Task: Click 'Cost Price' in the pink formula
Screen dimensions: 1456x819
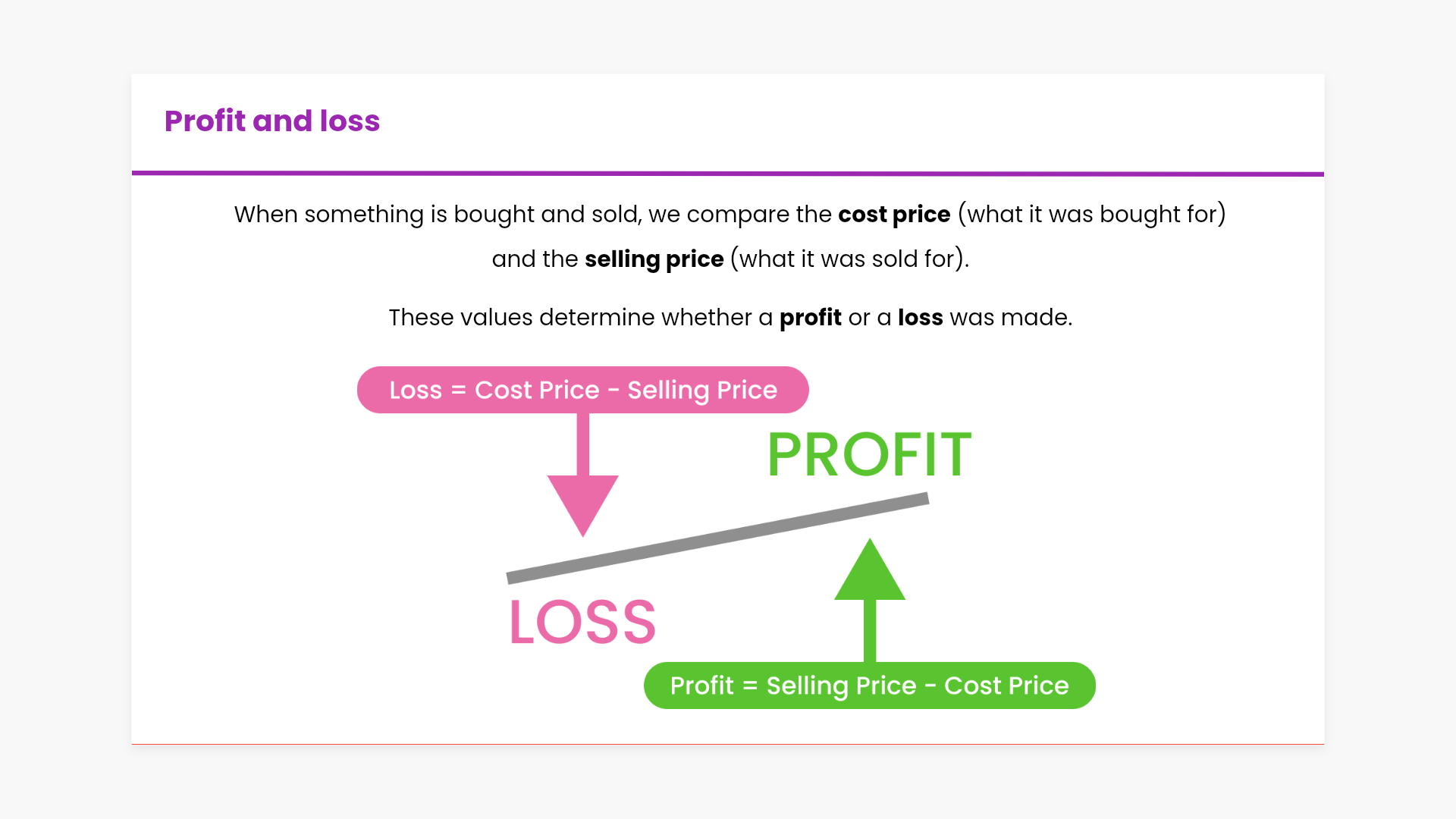Action: click(x=536, y=390)
